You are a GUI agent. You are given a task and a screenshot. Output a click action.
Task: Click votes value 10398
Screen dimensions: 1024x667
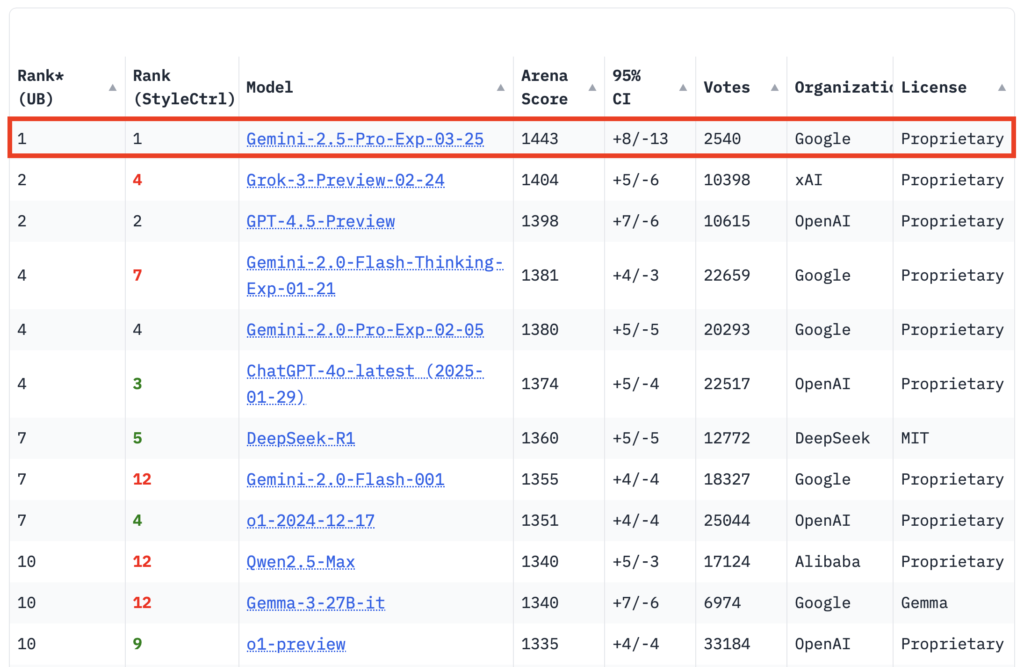tap(727, 180)
